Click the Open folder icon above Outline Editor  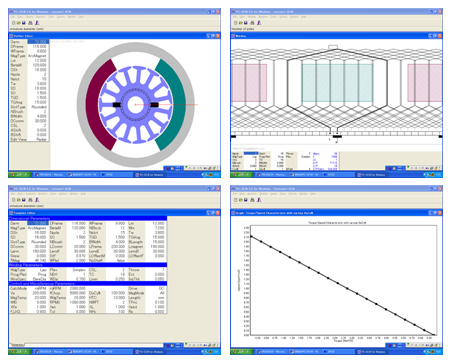[x=19, y=23]
